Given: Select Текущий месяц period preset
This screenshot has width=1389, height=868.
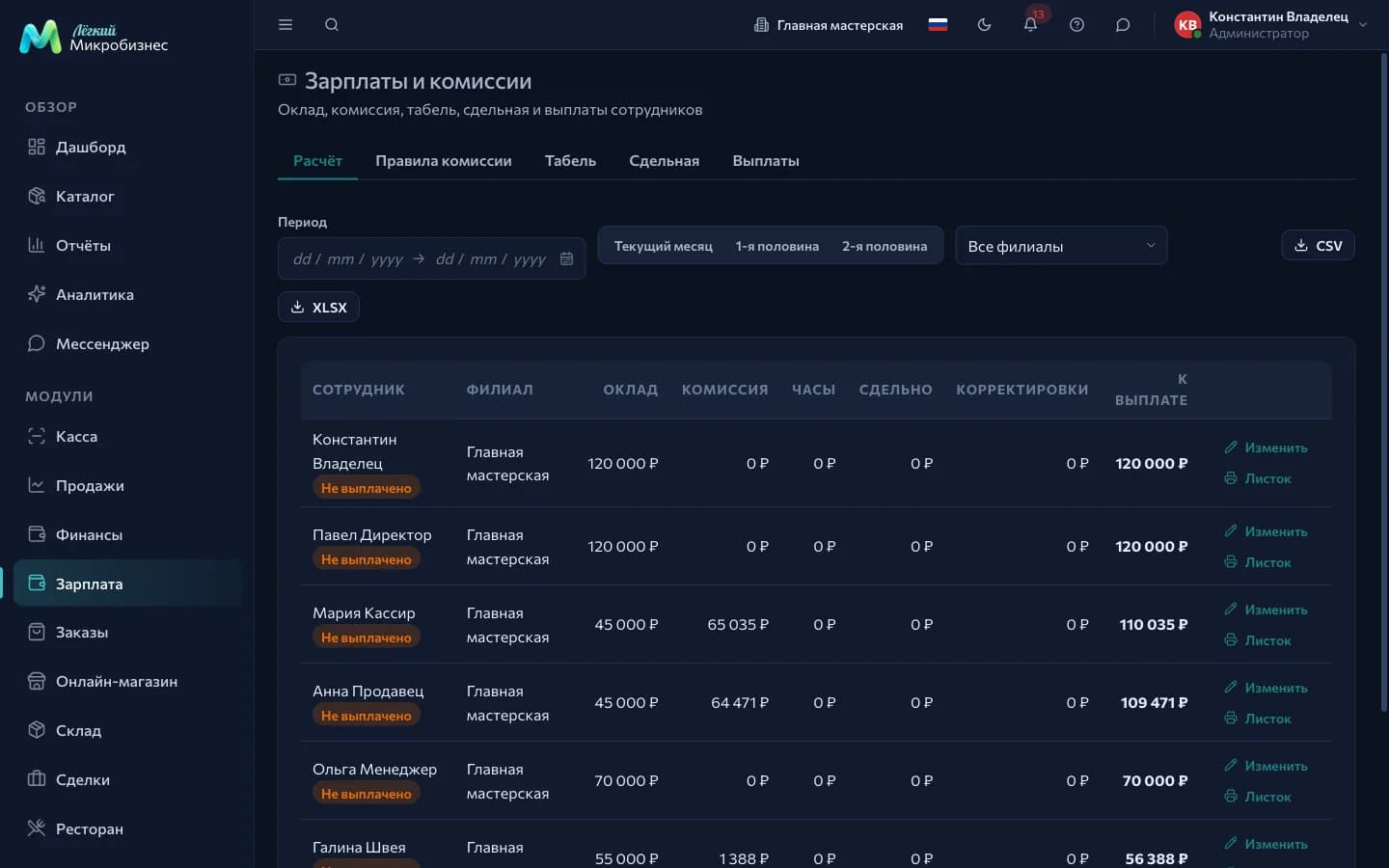Looking at the screenshot, I should point(664,246).
